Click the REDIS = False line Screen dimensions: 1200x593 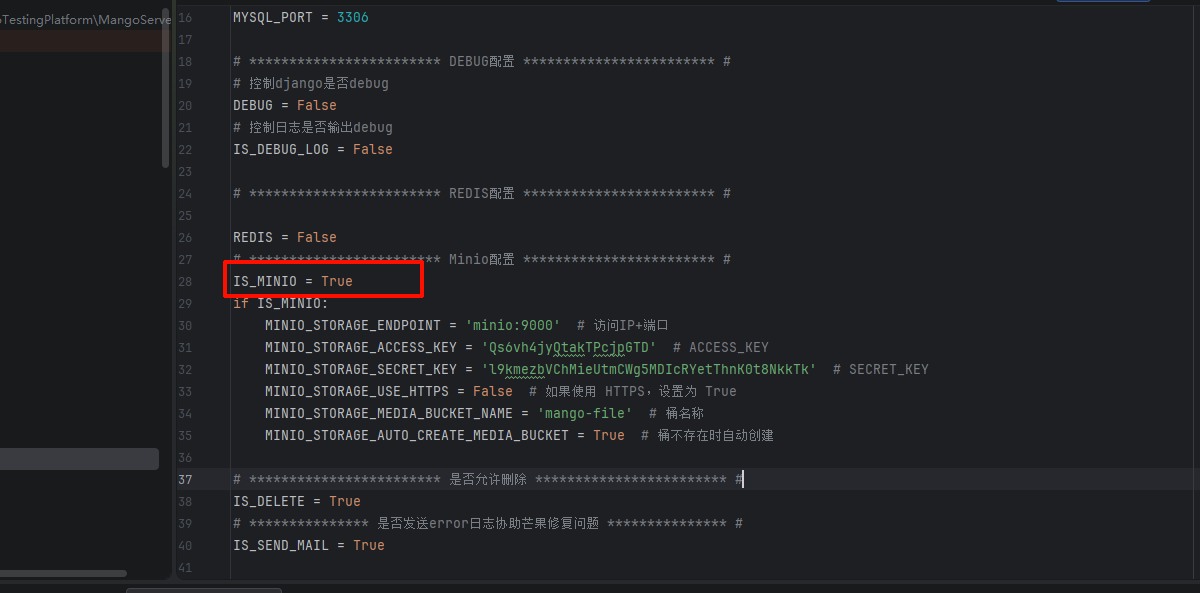(x=284, y=238)
